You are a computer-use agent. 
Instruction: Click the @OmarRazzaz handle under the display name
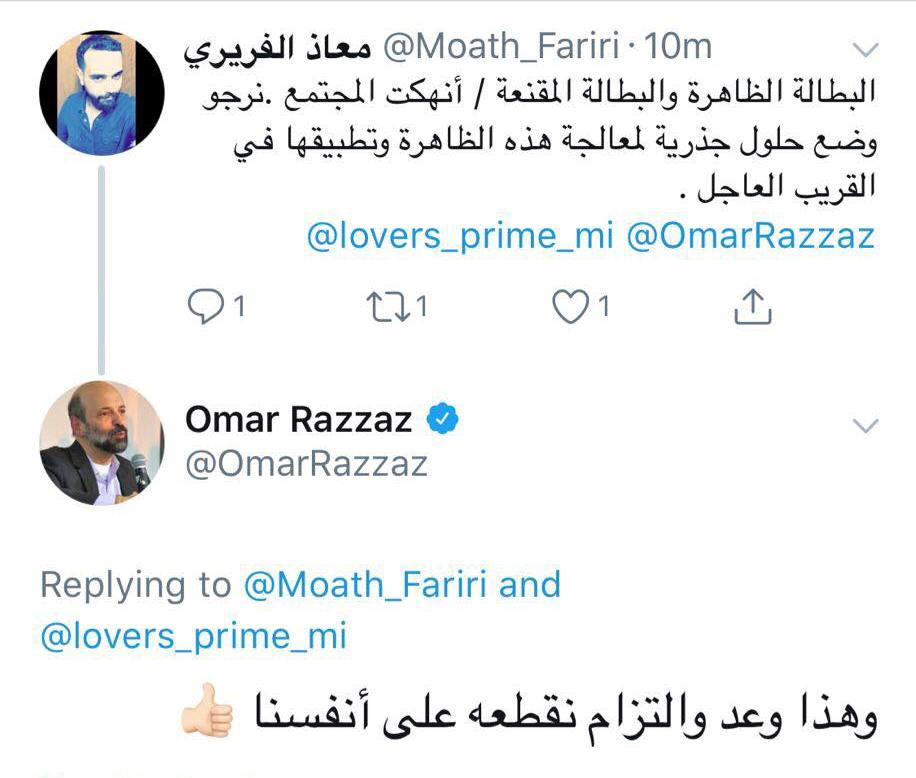tap(306, 464)
